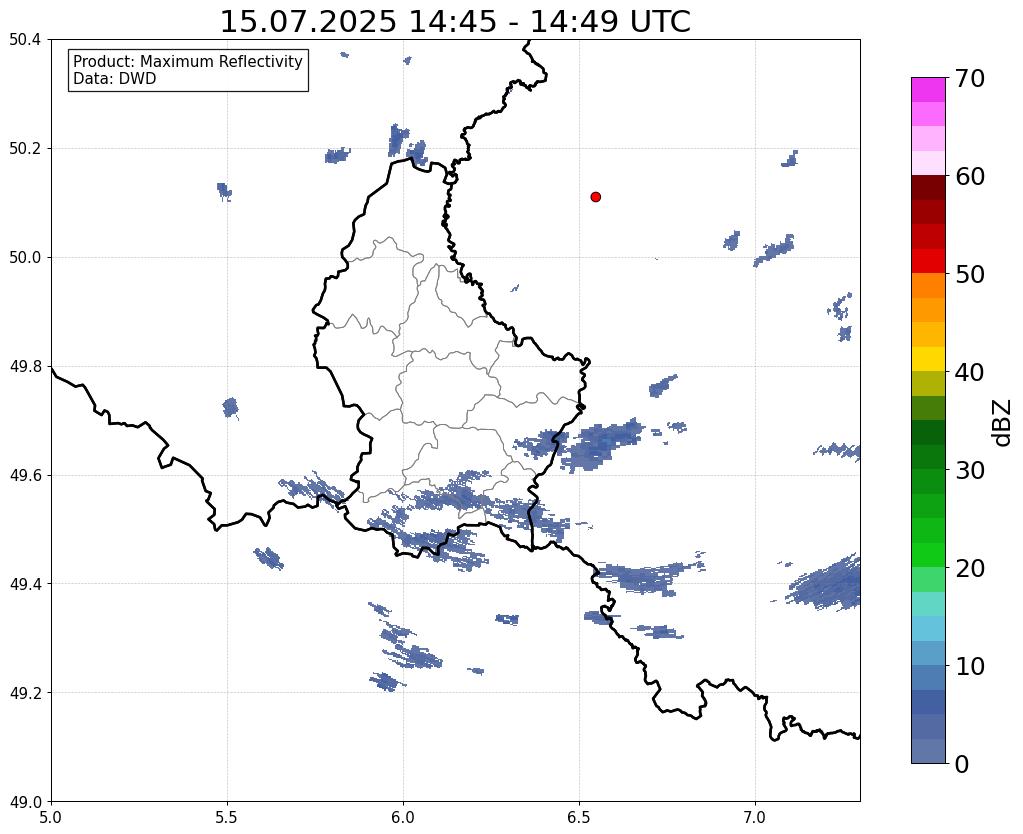This screenshot has height=834, width=1023.
Task: Click longitude axis label "7.0"
Action: [755, 817]
